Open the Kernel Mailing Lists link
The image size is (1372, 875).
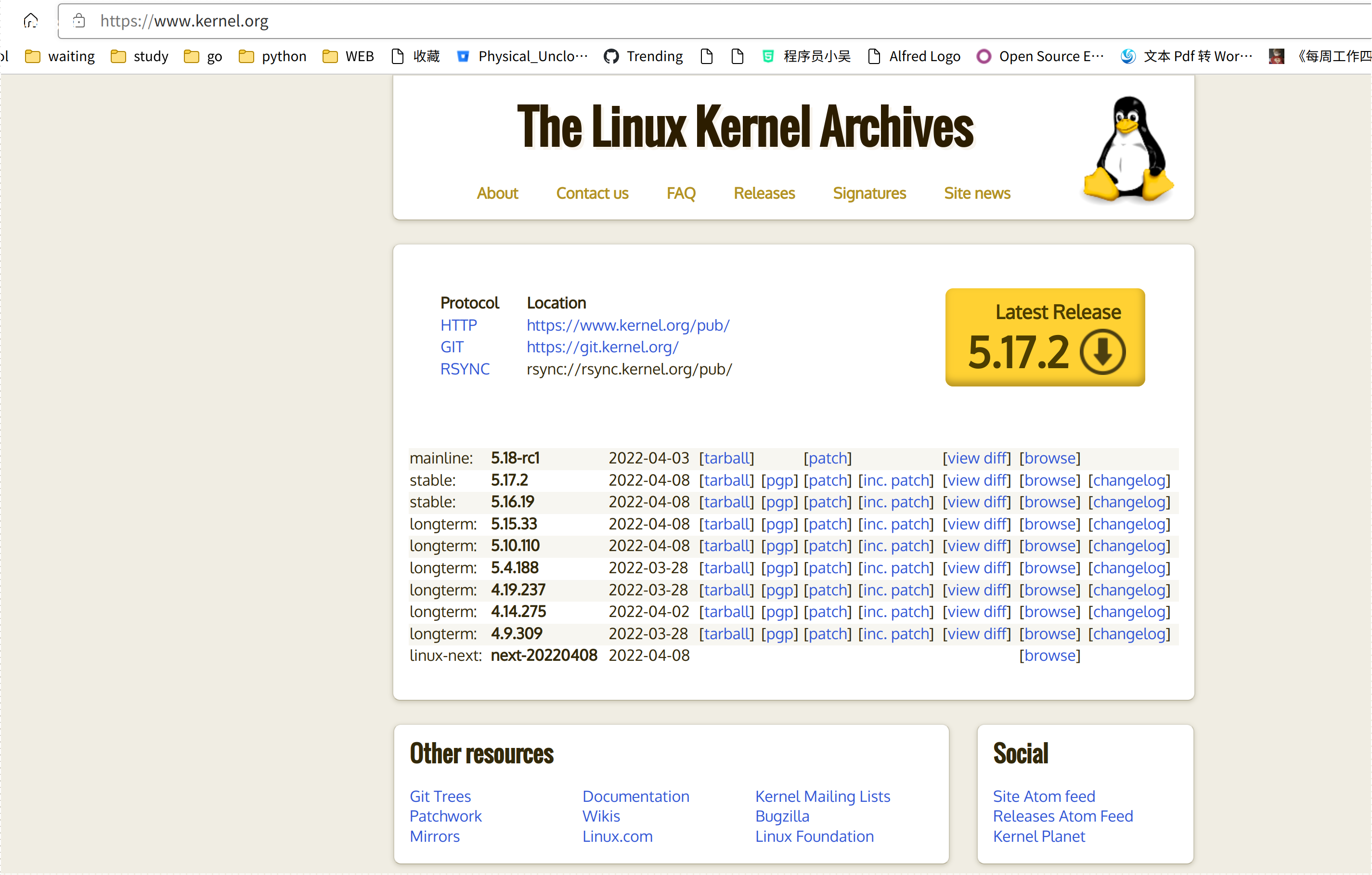[x=822, y=796]
